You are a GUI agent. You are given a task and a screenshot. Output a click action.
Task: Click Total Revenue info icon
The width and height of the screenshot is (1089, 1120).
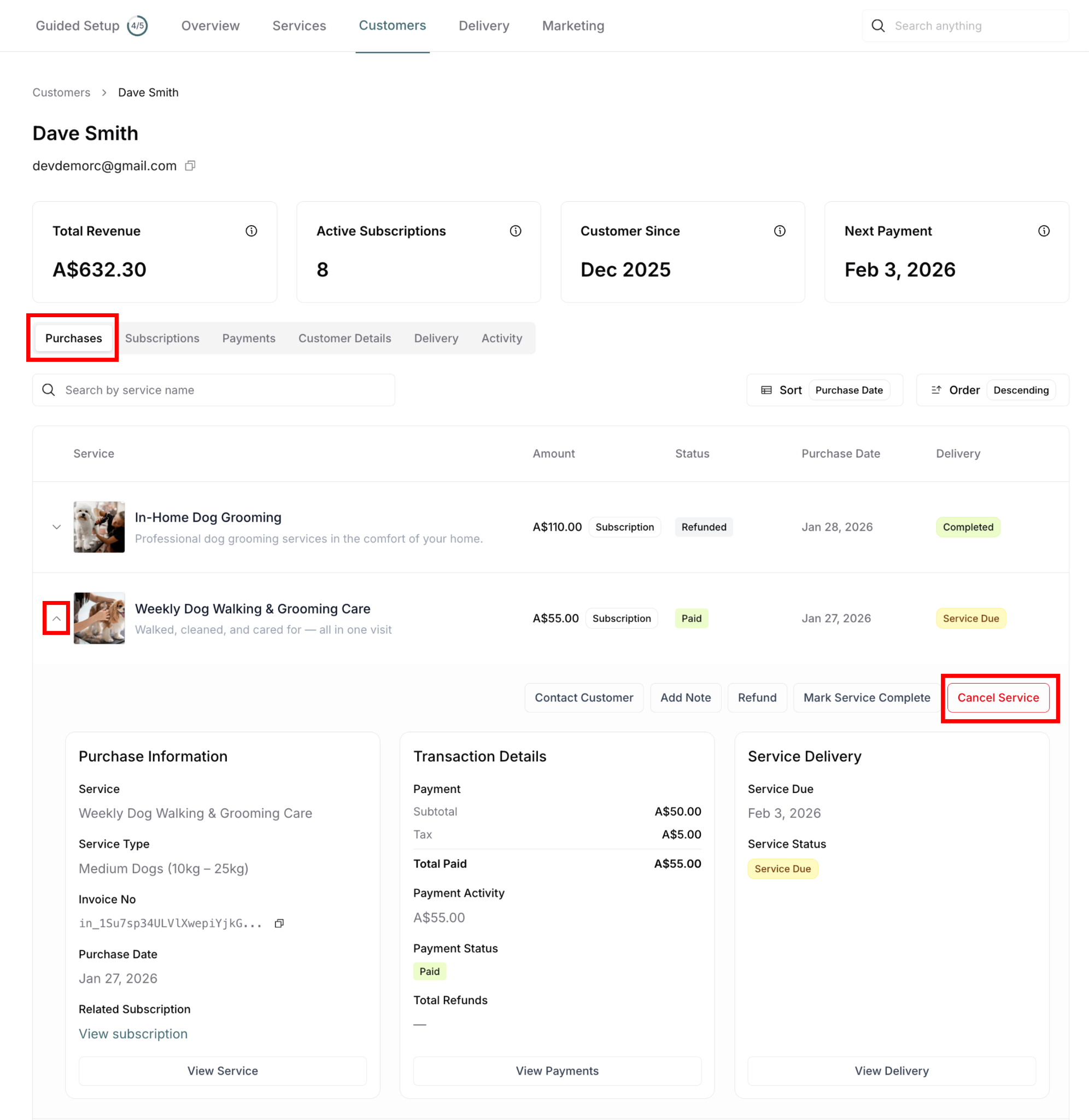pyautogui.click(x=251, y=231)
